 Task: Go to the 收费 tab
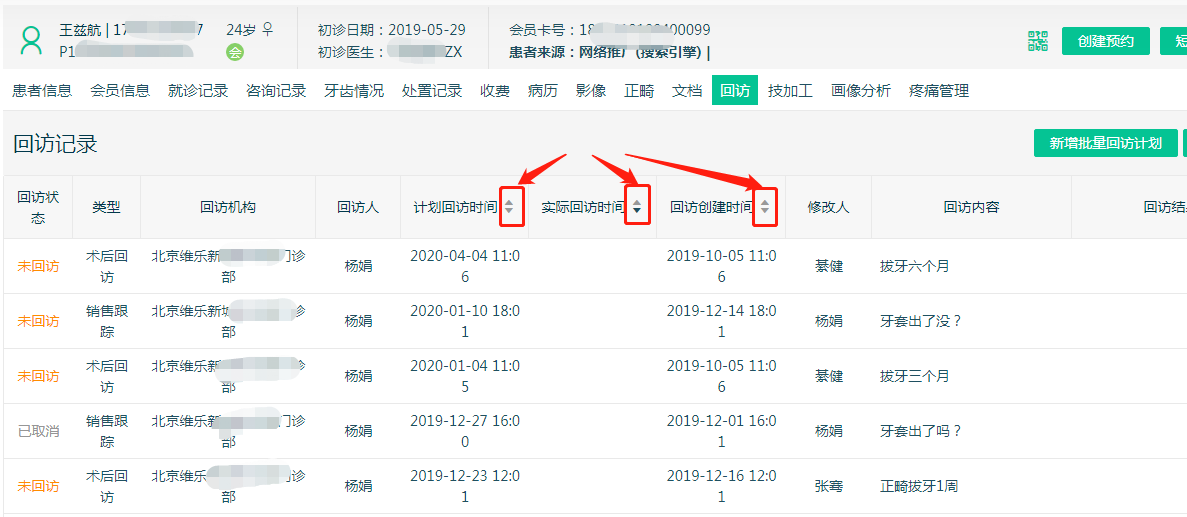click(x=495, y=91)
